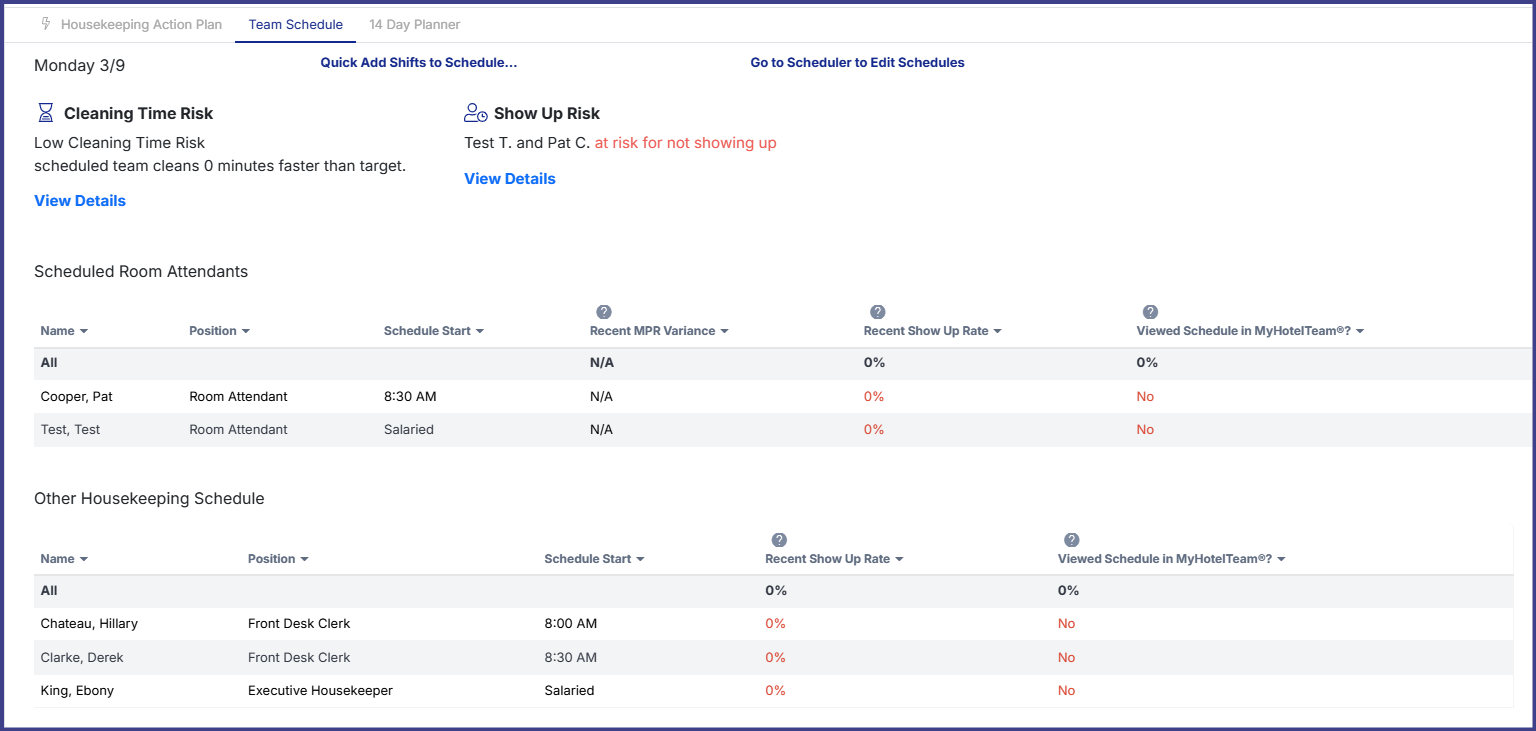Sort Room Attendants table by Name

click(x=64, y=331)
